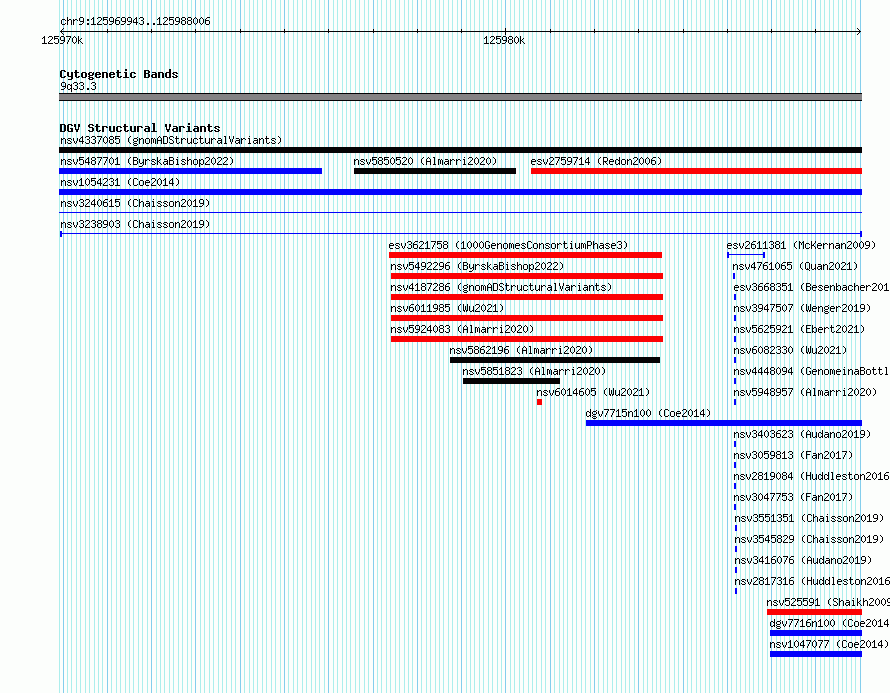
Task: Click the red bar under esv3621758
Action: (x=525, y=255)
